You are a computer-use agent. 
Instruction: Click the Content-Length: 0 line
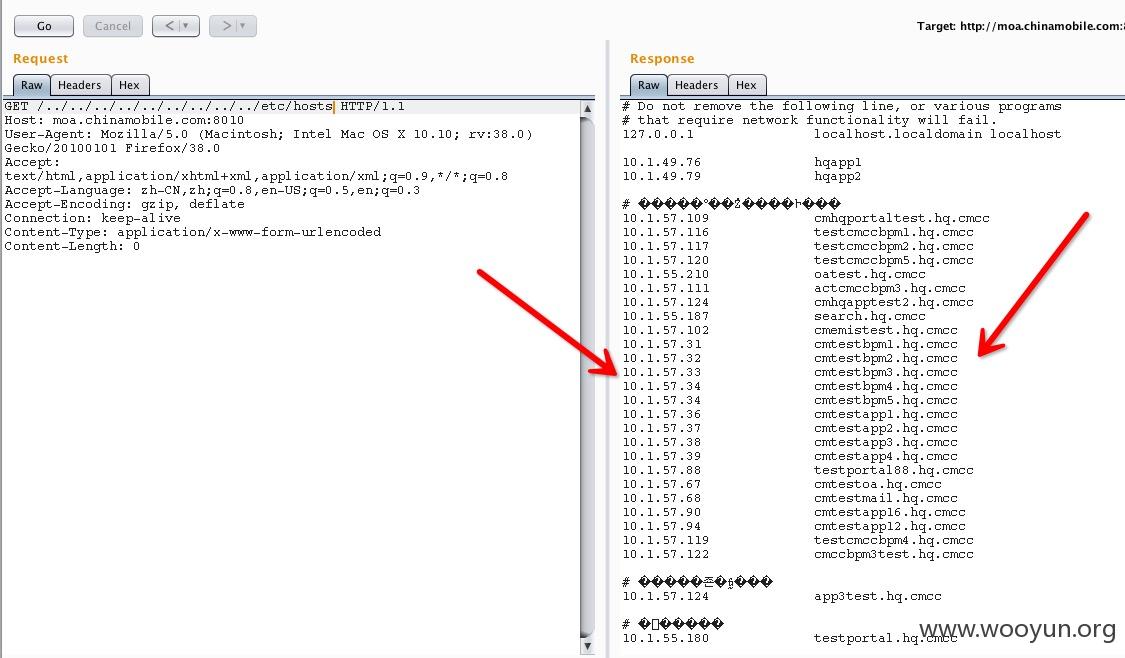(72, 246)
